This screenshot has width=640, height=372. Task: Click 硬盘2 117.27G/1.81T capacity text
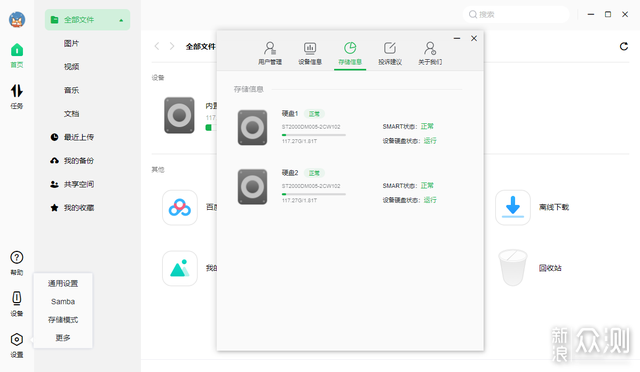(299, 200)
